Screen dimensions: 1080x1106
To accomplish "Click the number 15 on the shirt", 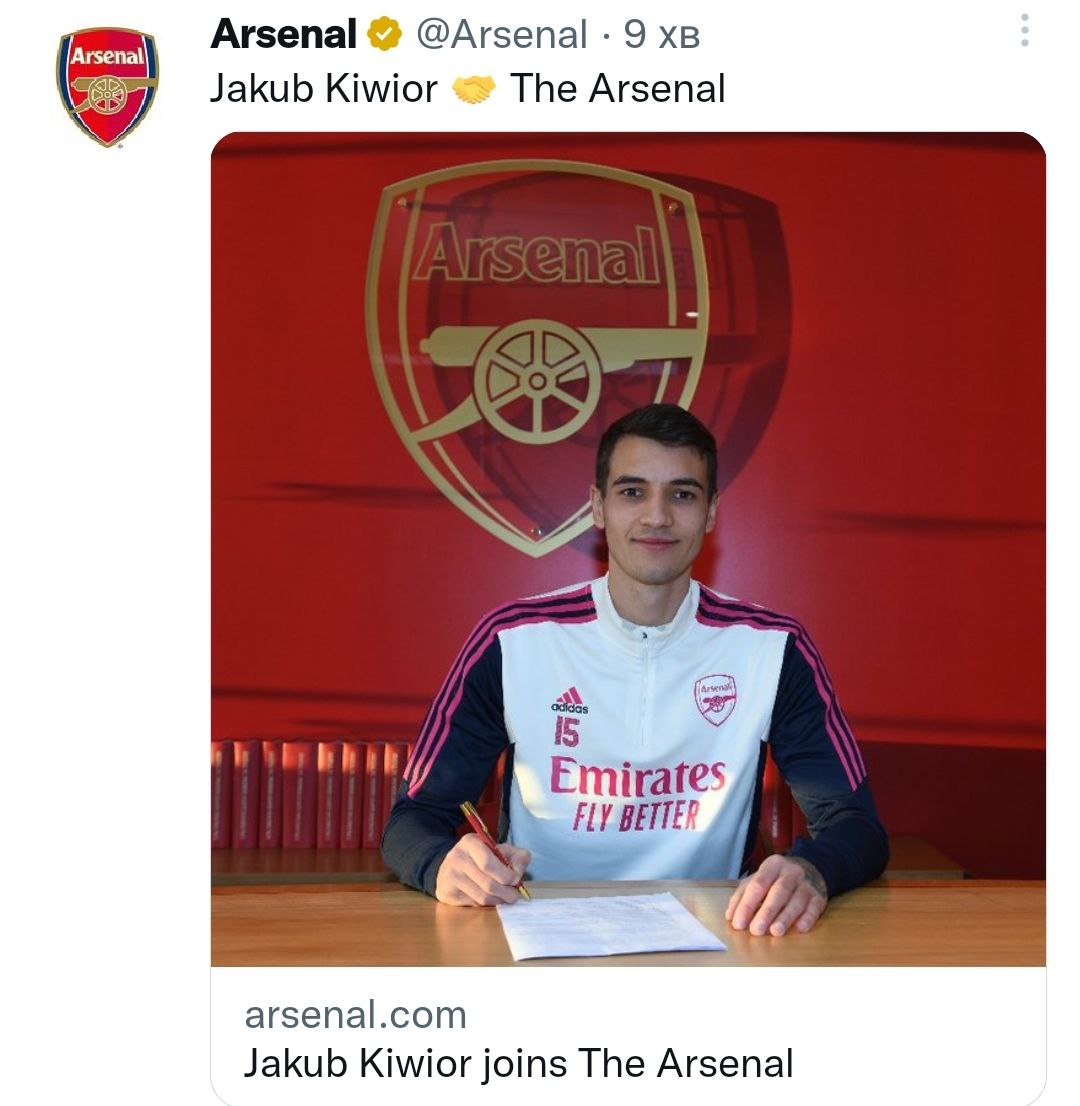I will click(x=566, y=734).
